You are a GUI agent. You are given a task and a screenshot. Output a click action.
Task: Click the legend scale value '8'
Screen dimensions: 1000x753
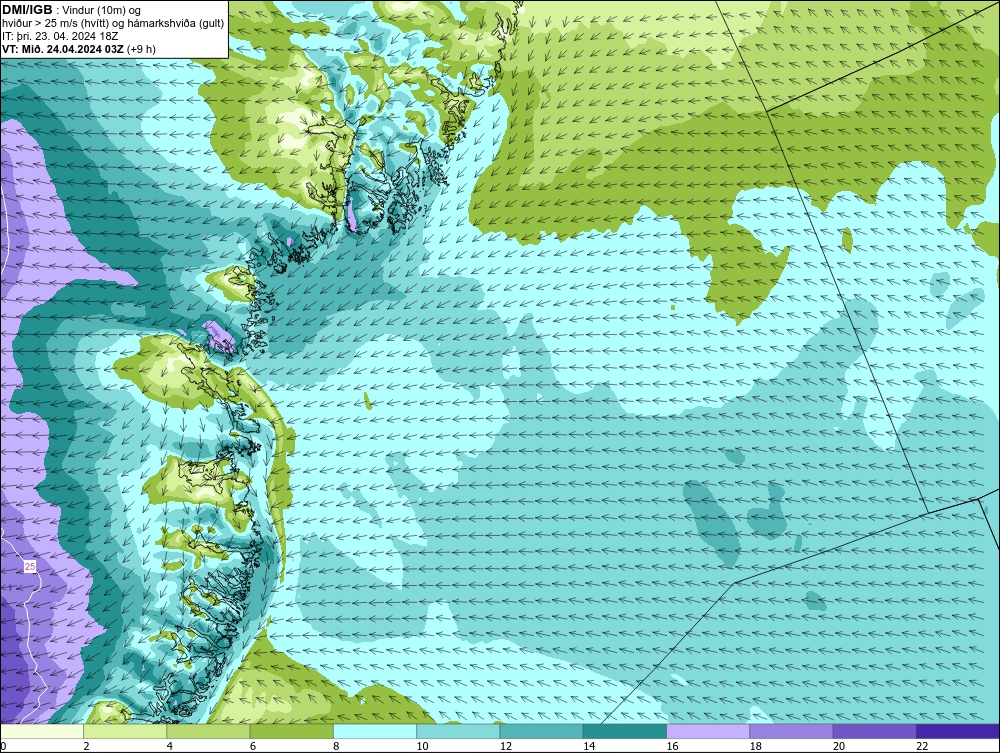[x=336, y=746]
